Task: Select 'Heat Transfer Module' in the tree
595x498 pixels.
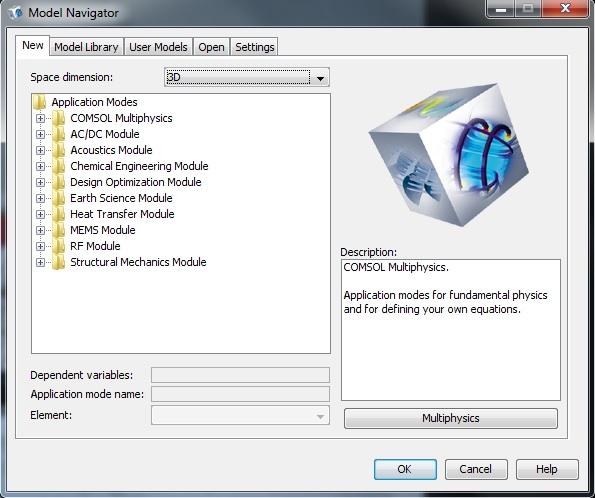Action: point(122,214)
